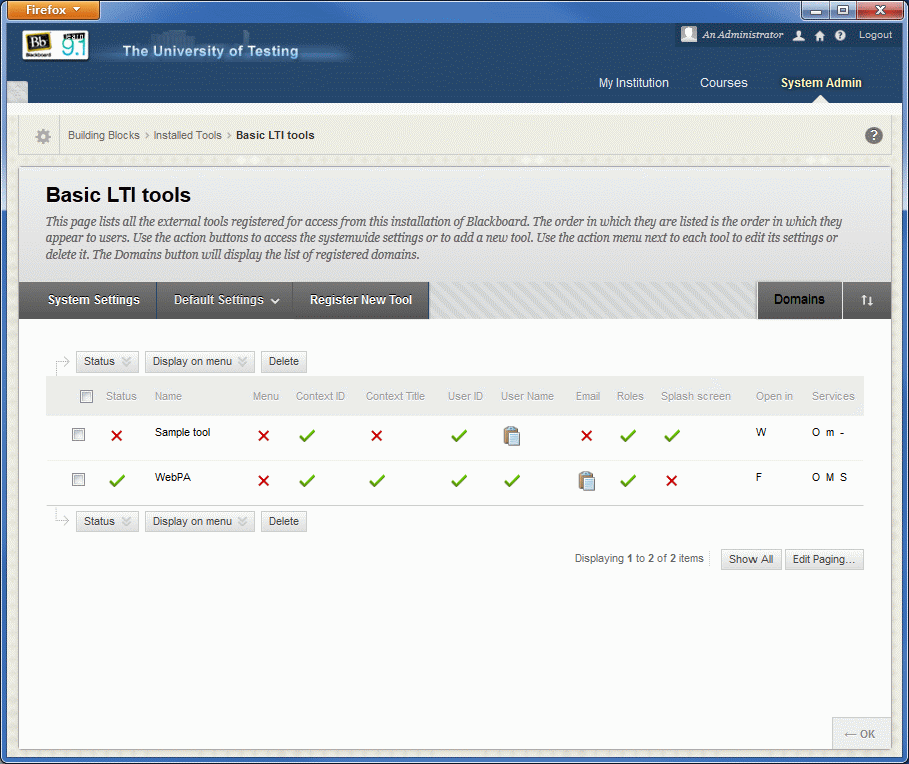Click the Show All button
This screenshot has width=909, height=764.
click(x=750, y=559)
